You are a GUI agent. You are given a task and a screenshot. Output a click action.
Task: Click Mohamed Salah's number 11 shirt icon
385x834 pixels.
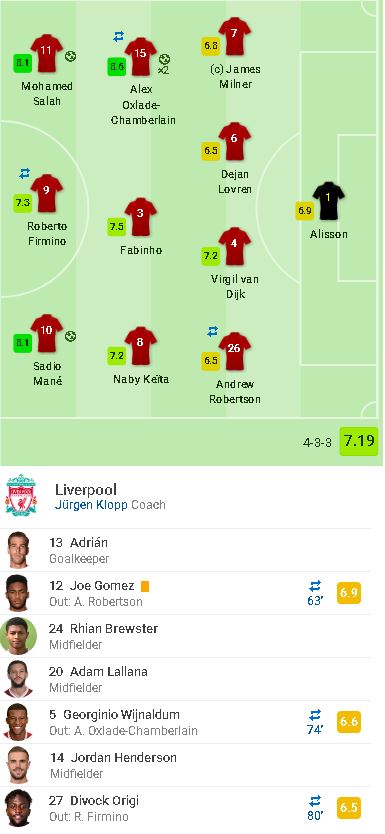[x=46, y=53]
